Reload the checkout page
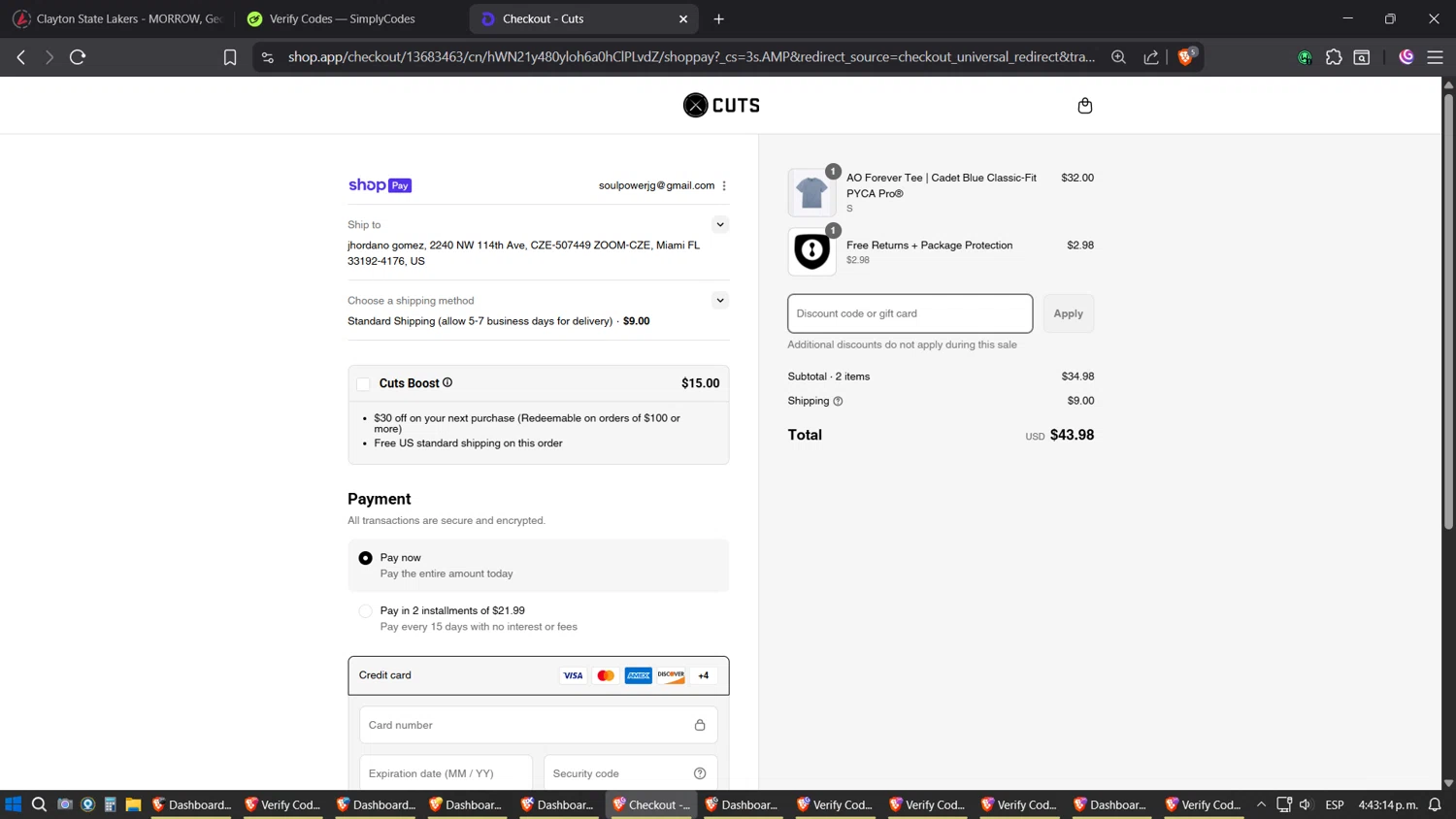 coord(78,57)
